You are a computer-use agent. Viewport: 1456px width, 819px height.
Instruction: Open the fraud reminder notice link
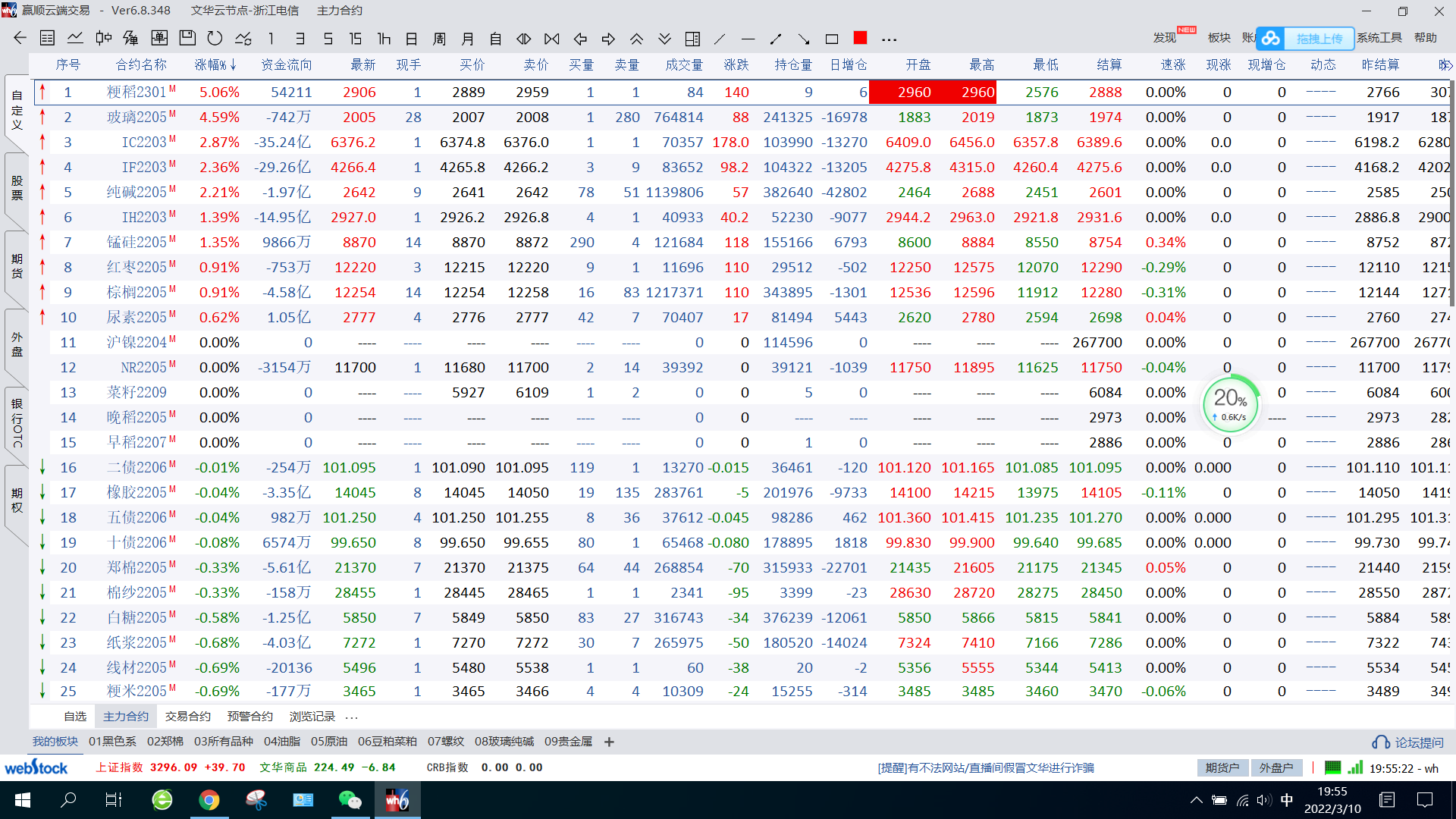[986, 767]
